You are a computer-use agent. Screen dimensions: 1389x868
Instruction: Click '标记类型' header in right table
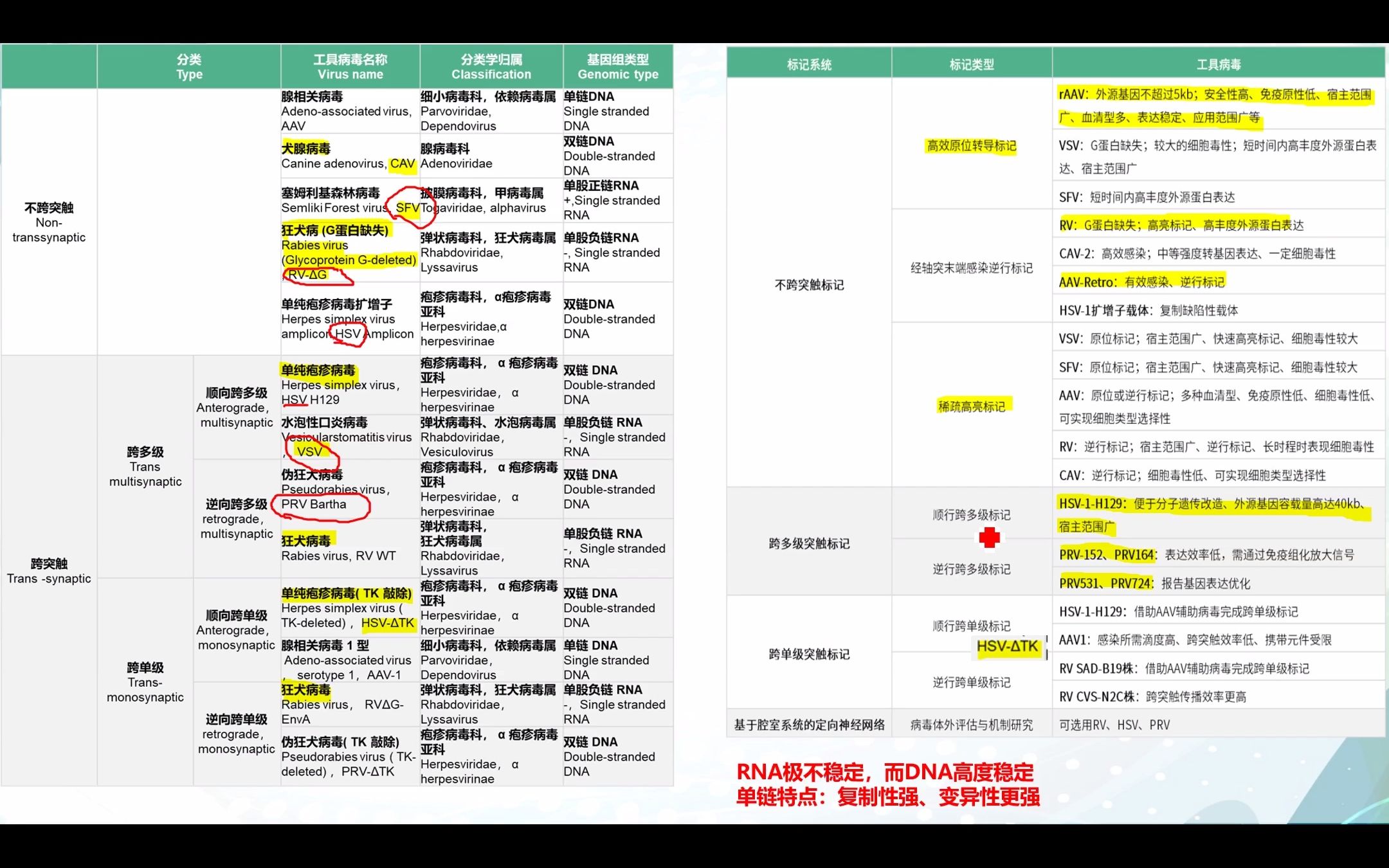972,64
